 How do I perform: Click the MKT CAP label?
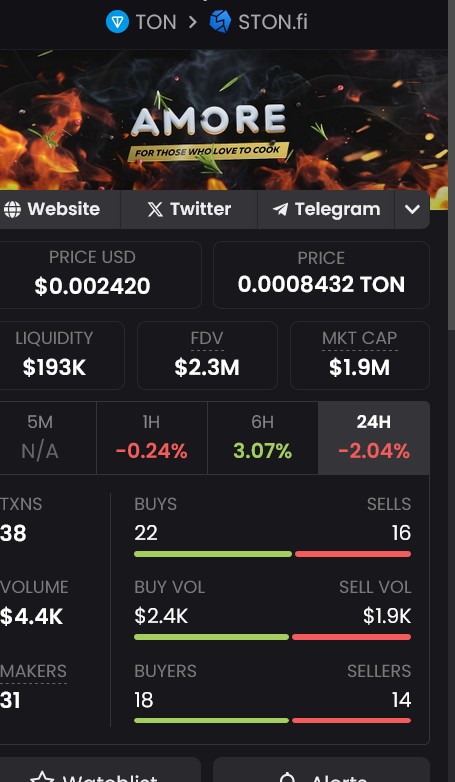pyautogui.click(x=359, y=339)
